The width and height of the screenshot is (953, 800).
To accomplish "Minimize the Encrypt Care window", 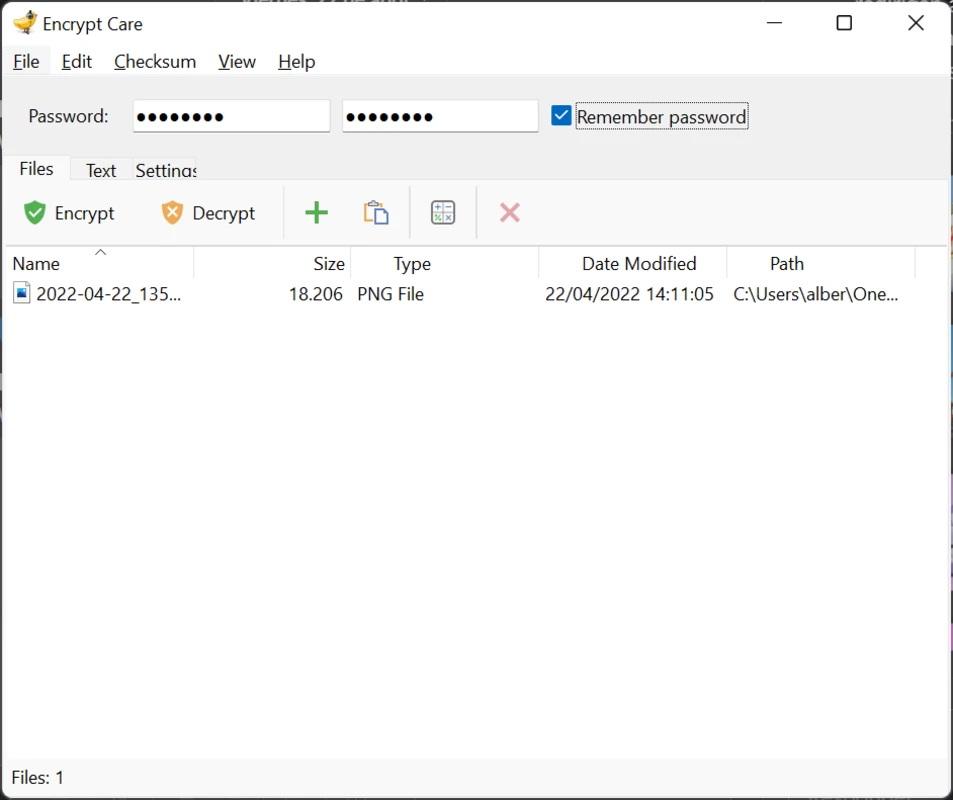I will click(774, 23).
